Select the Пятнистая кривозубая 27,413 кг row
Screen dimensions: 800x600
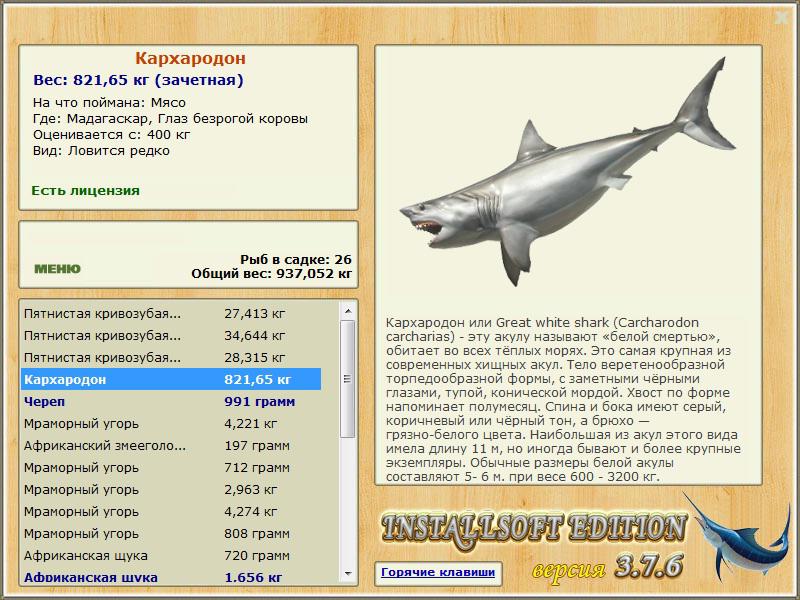171,314
